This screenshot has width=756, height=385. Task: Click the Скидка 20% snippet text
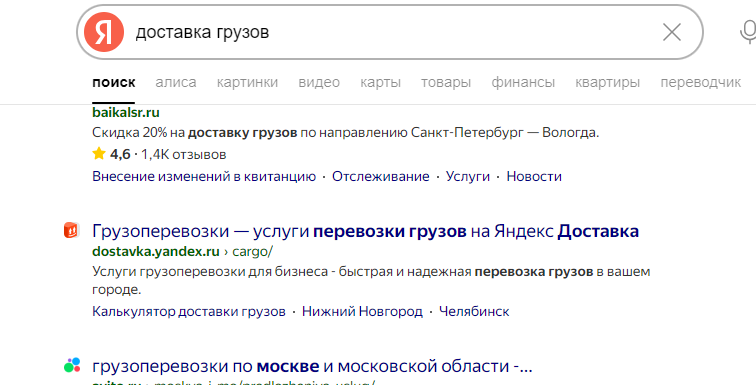point(345,133)
